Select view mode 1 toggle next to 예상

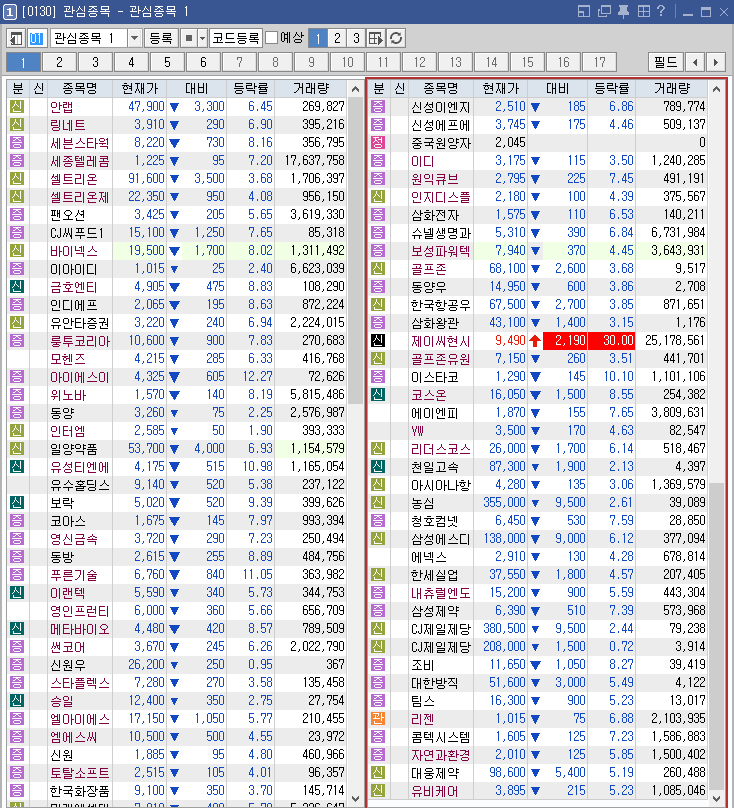[318, 38]
